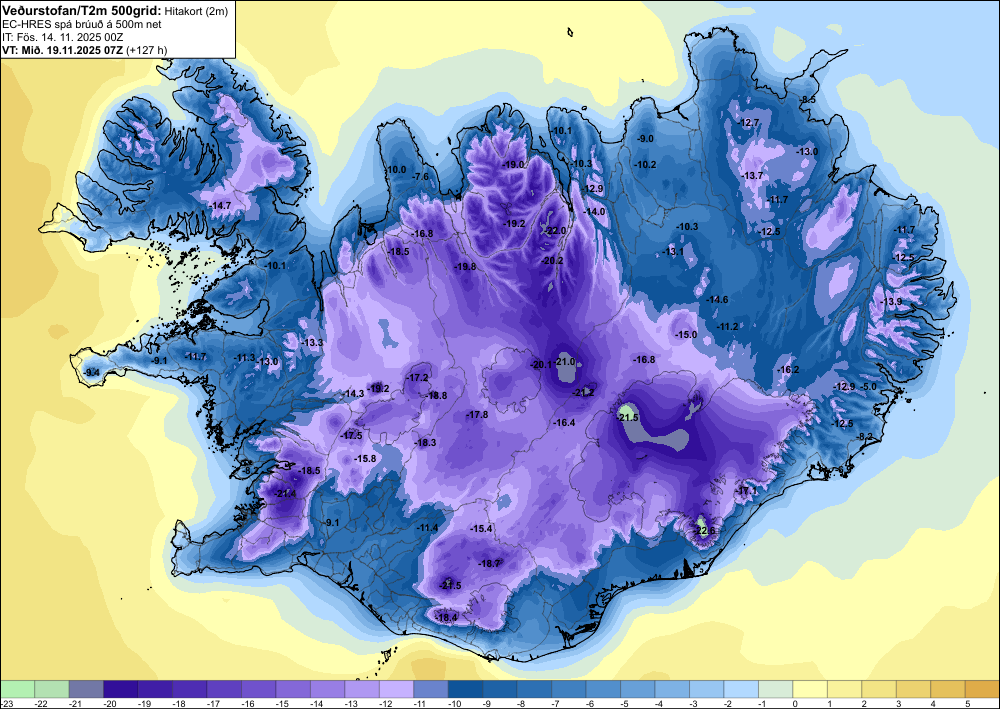The width and height of the screenshot is (1000, 709).
Task: Click the -19.0 temperature label
Action: (x=513, y=164)
